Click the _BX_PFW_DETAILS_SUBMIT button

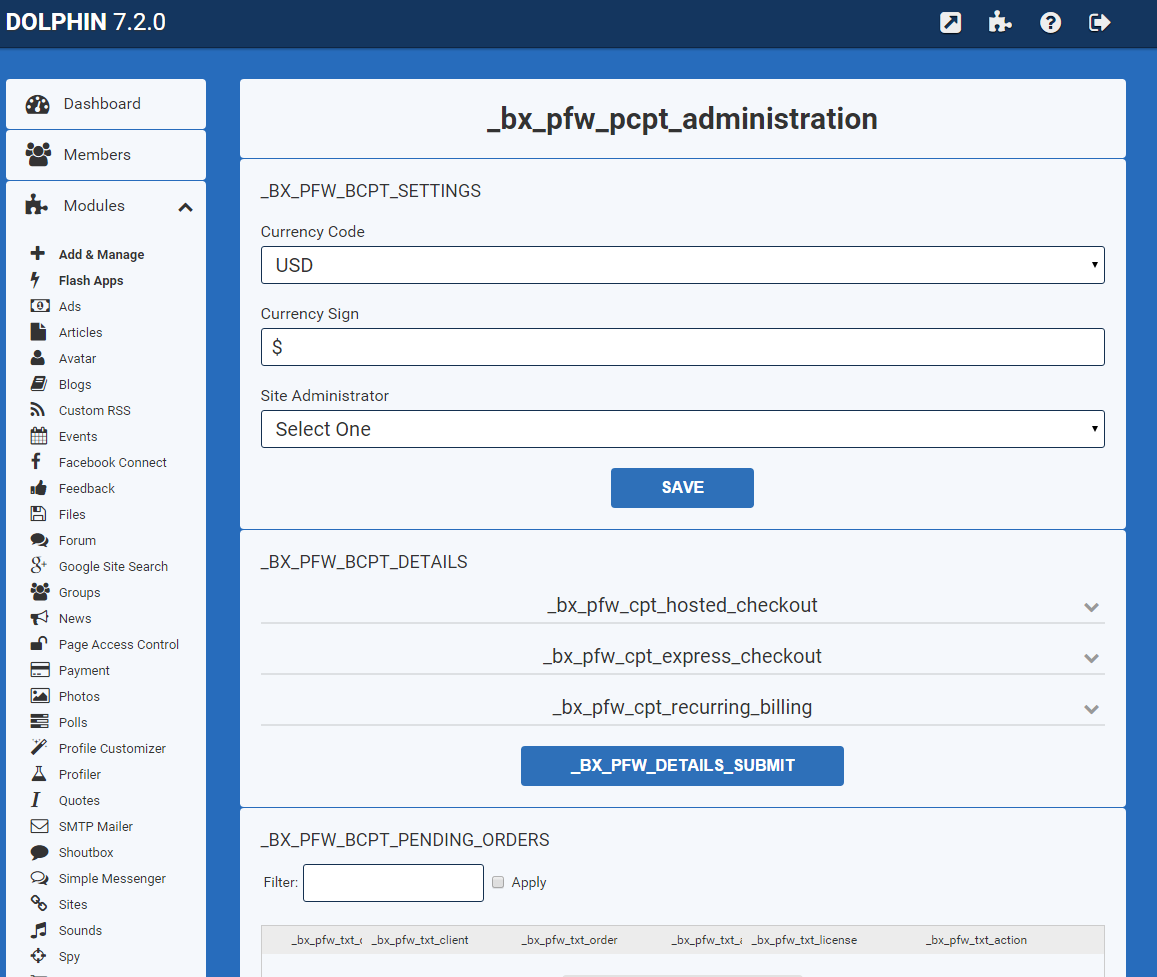(x=682, y=766)
